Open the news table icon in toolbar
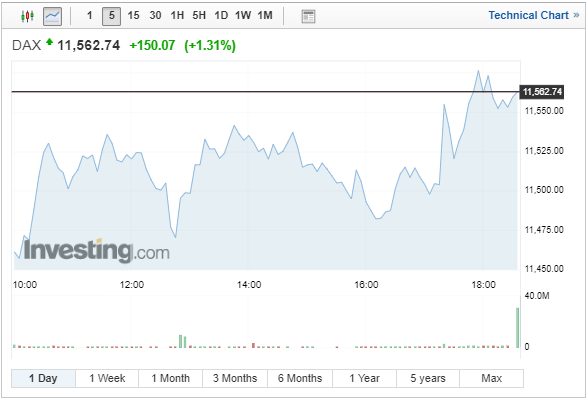 (x=308, y=16)
